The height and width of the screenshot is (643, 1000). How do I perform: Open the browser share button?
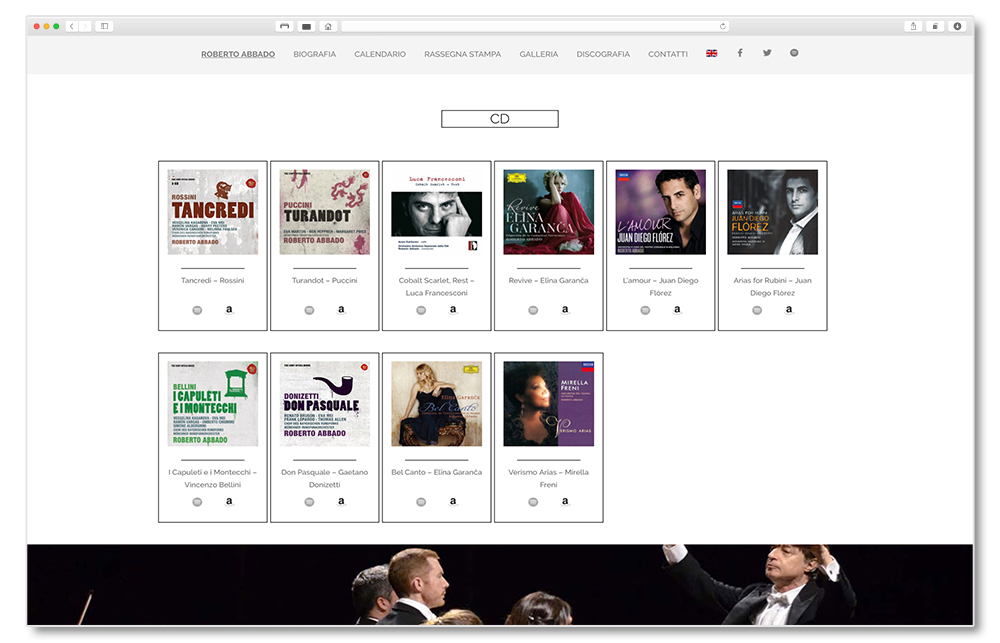[x=913, y=26]
